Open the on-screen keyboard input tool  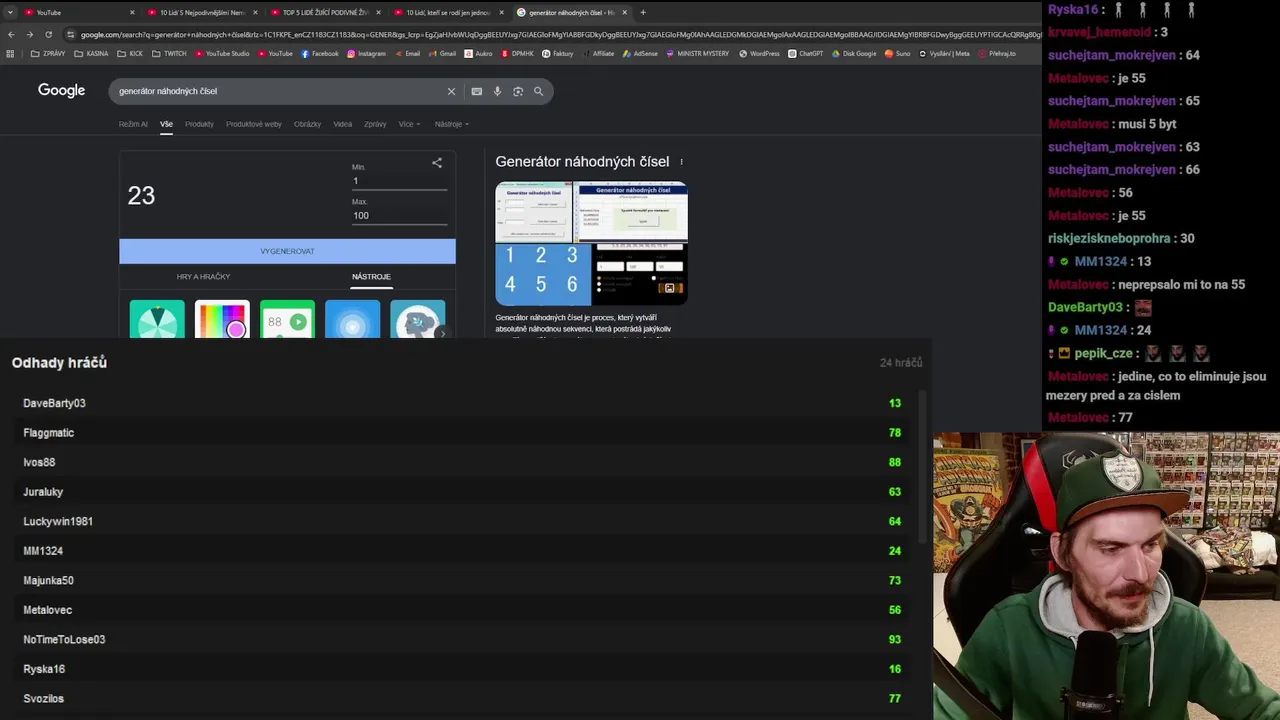pos(477,91)
